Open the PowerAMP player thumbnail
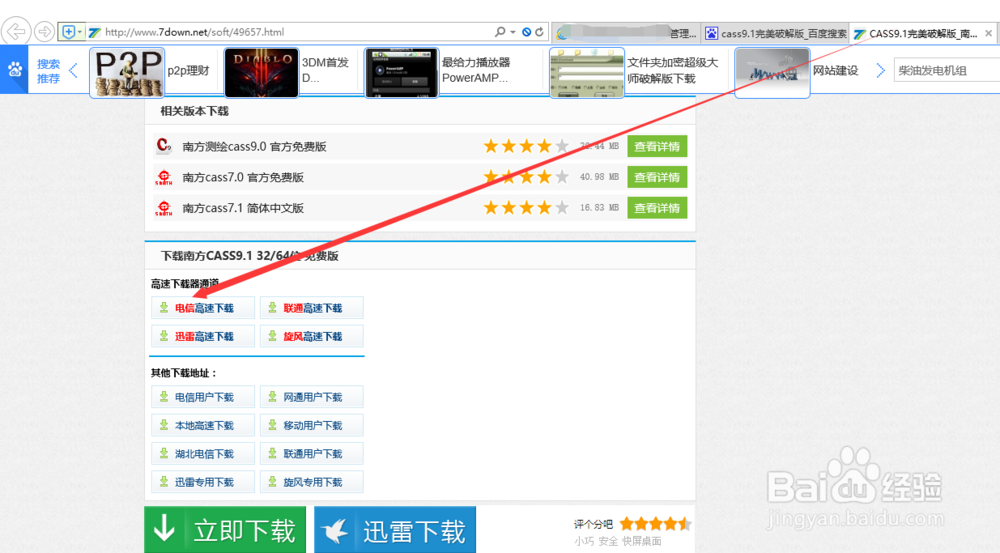 coord(401,73)
